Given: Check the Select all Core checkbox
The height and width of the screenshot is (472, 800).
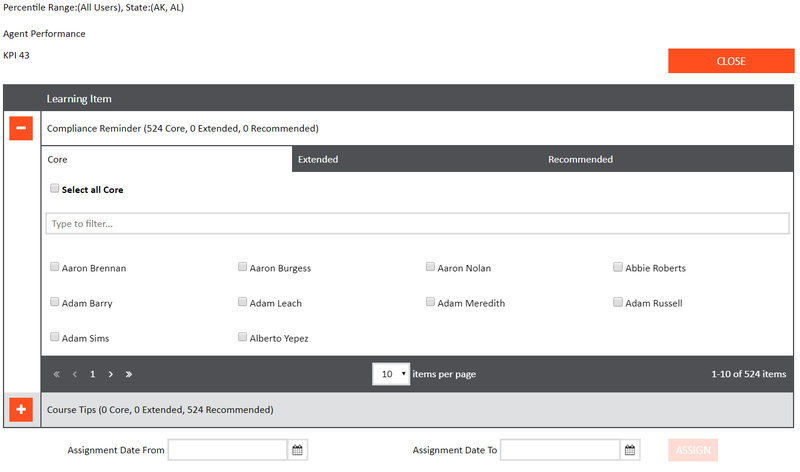Looking at the screenshot, I should 54,188.
